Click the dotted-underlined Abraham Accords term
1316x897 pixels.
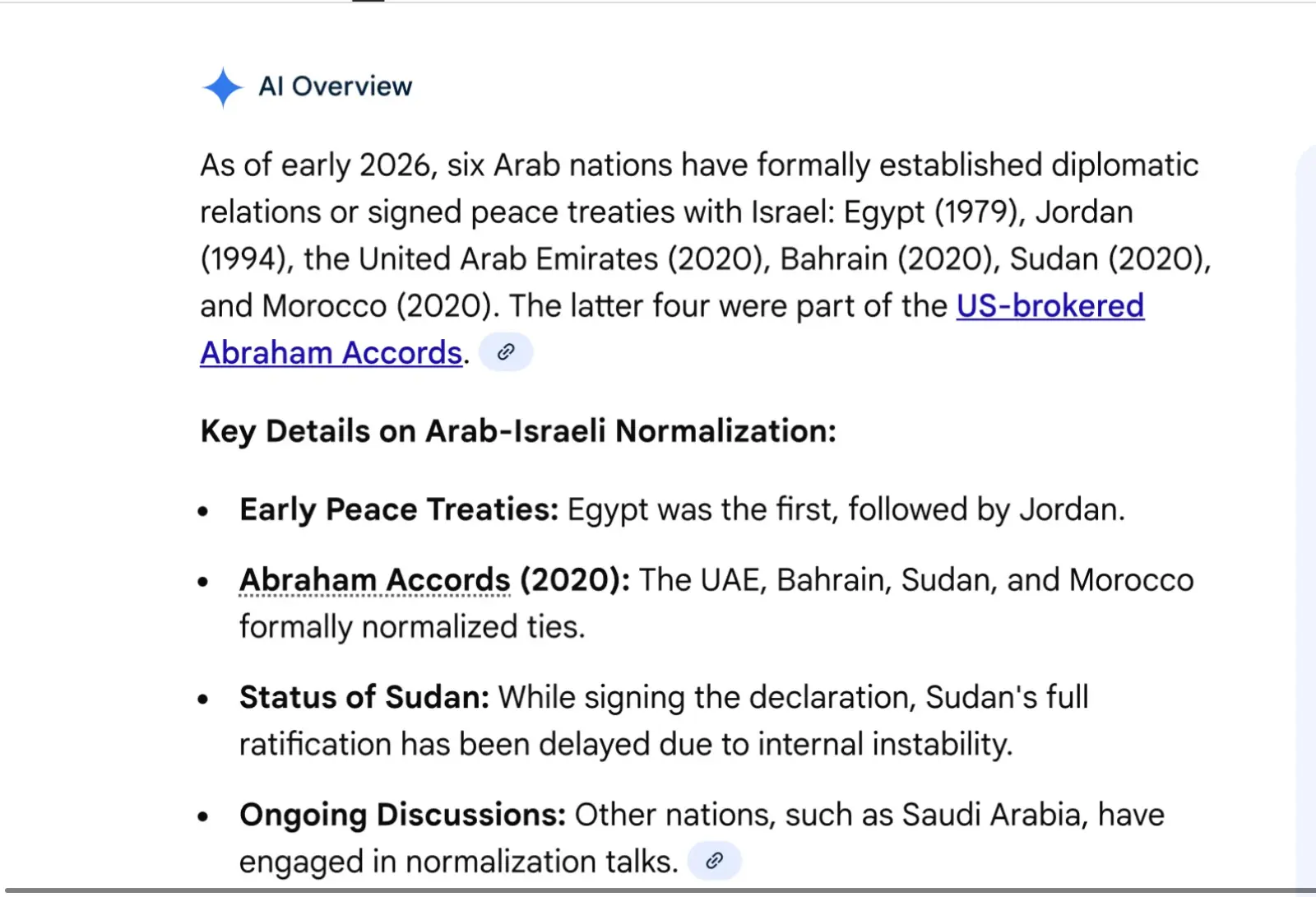pyautogui.click(x=374, y=580)
